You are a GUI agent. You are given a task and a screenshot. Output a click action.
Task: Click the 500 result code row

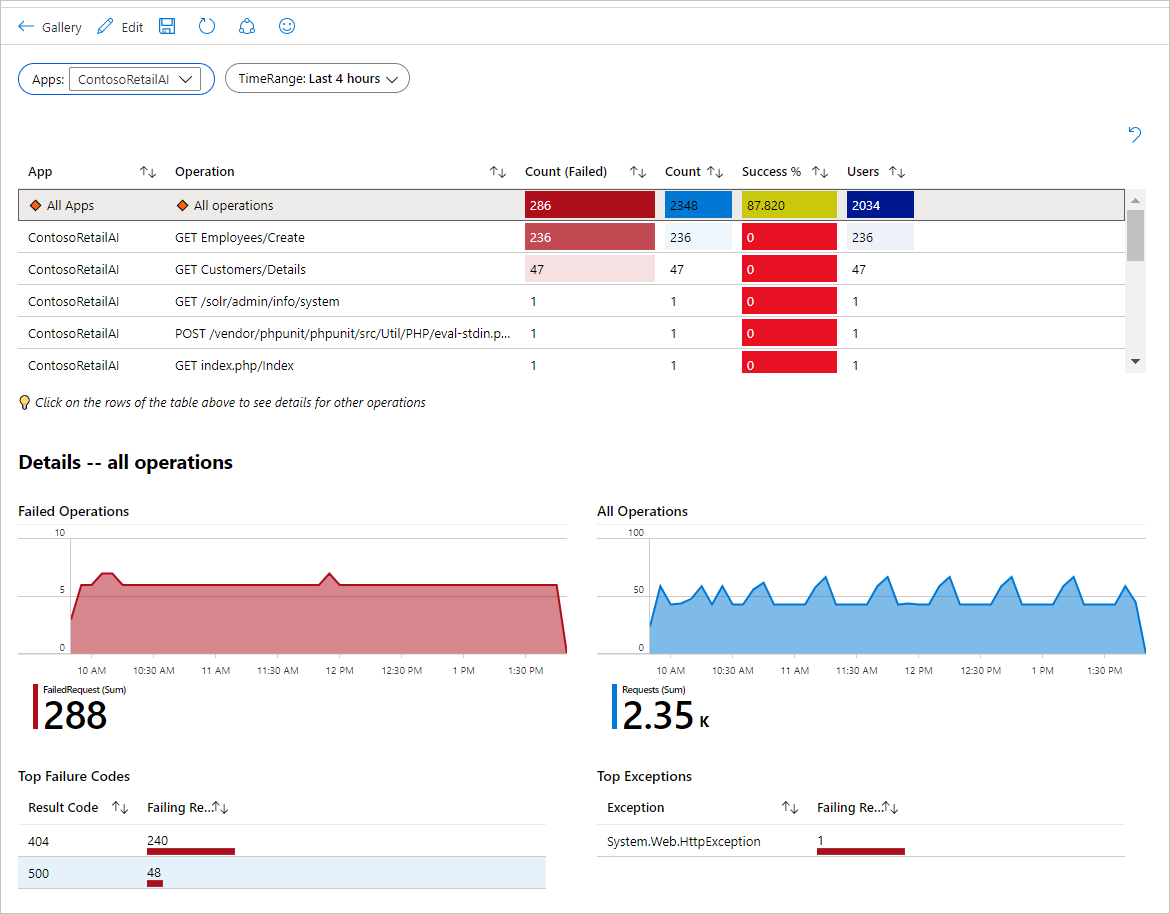click(281, 873)
